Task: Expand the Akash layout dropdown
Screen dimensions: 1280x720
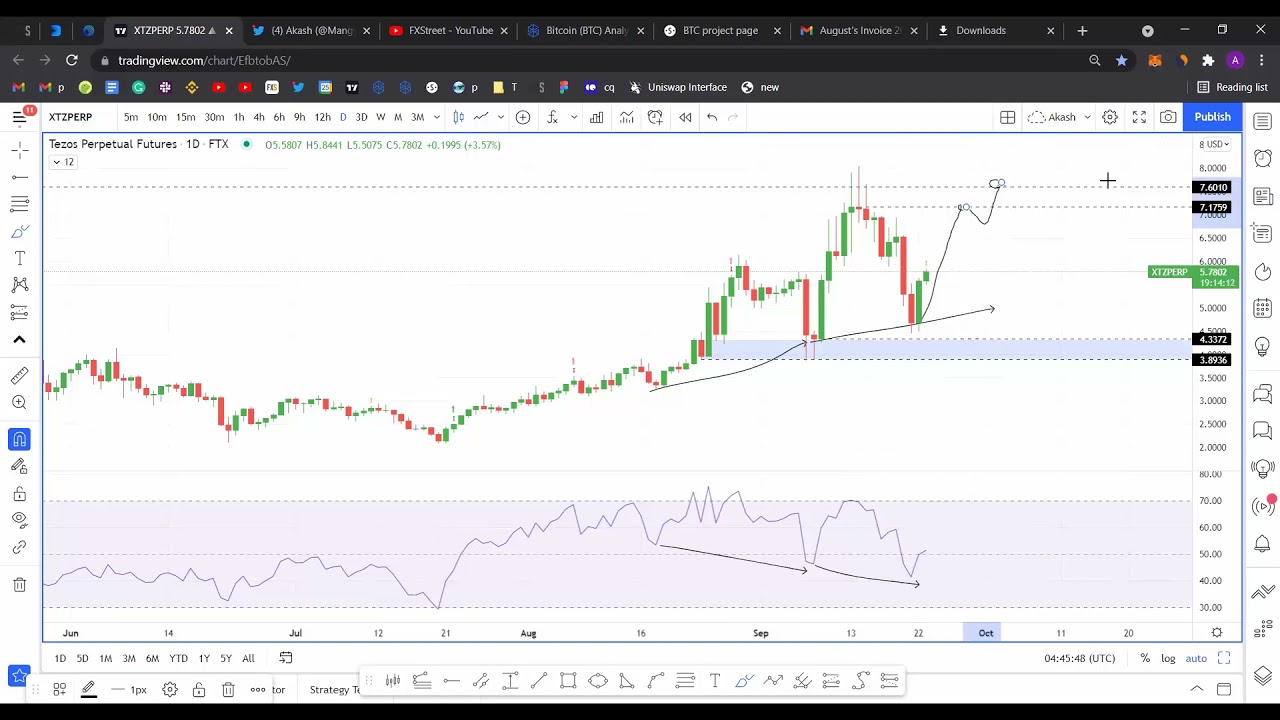Action: click(1087, 117)
